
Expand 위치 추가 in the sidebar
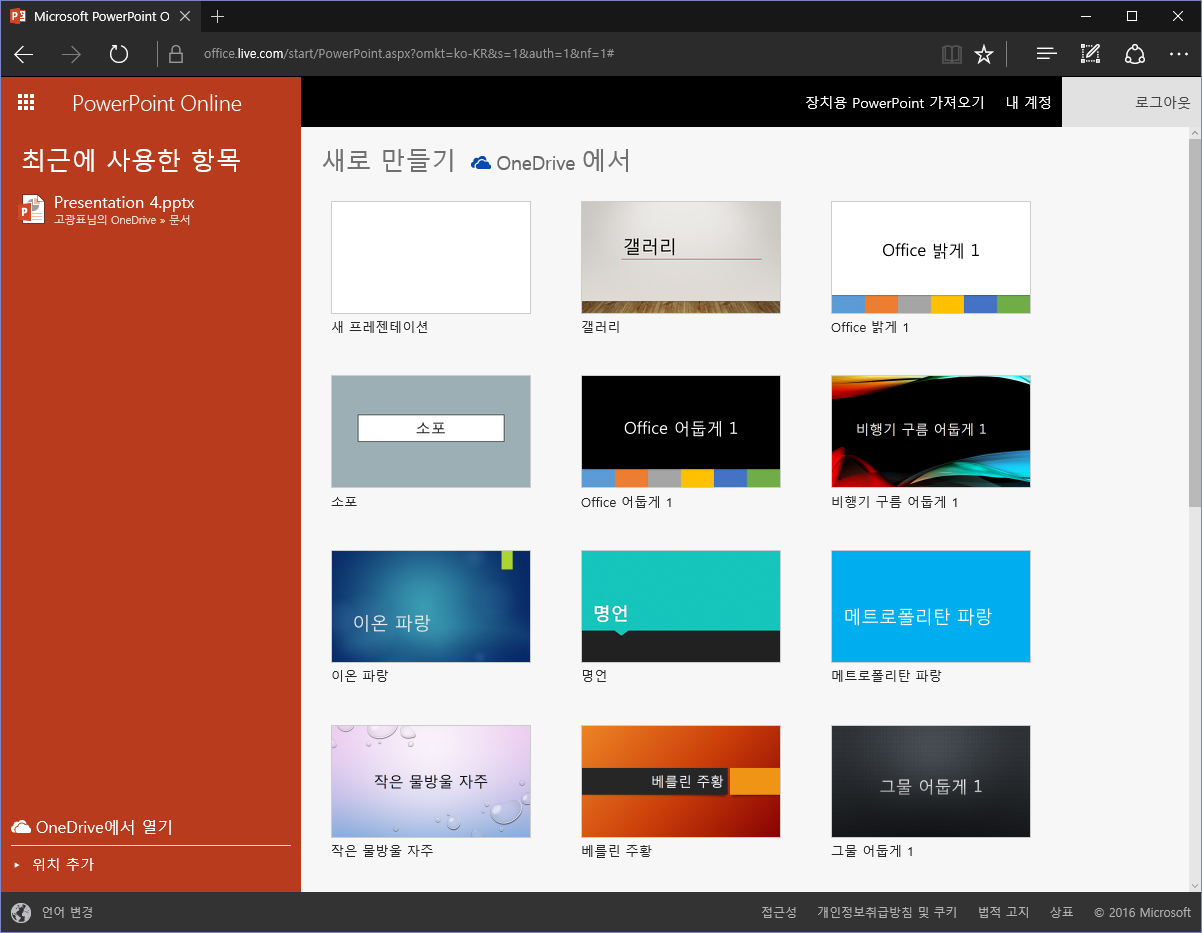click(x=54, y=864)
